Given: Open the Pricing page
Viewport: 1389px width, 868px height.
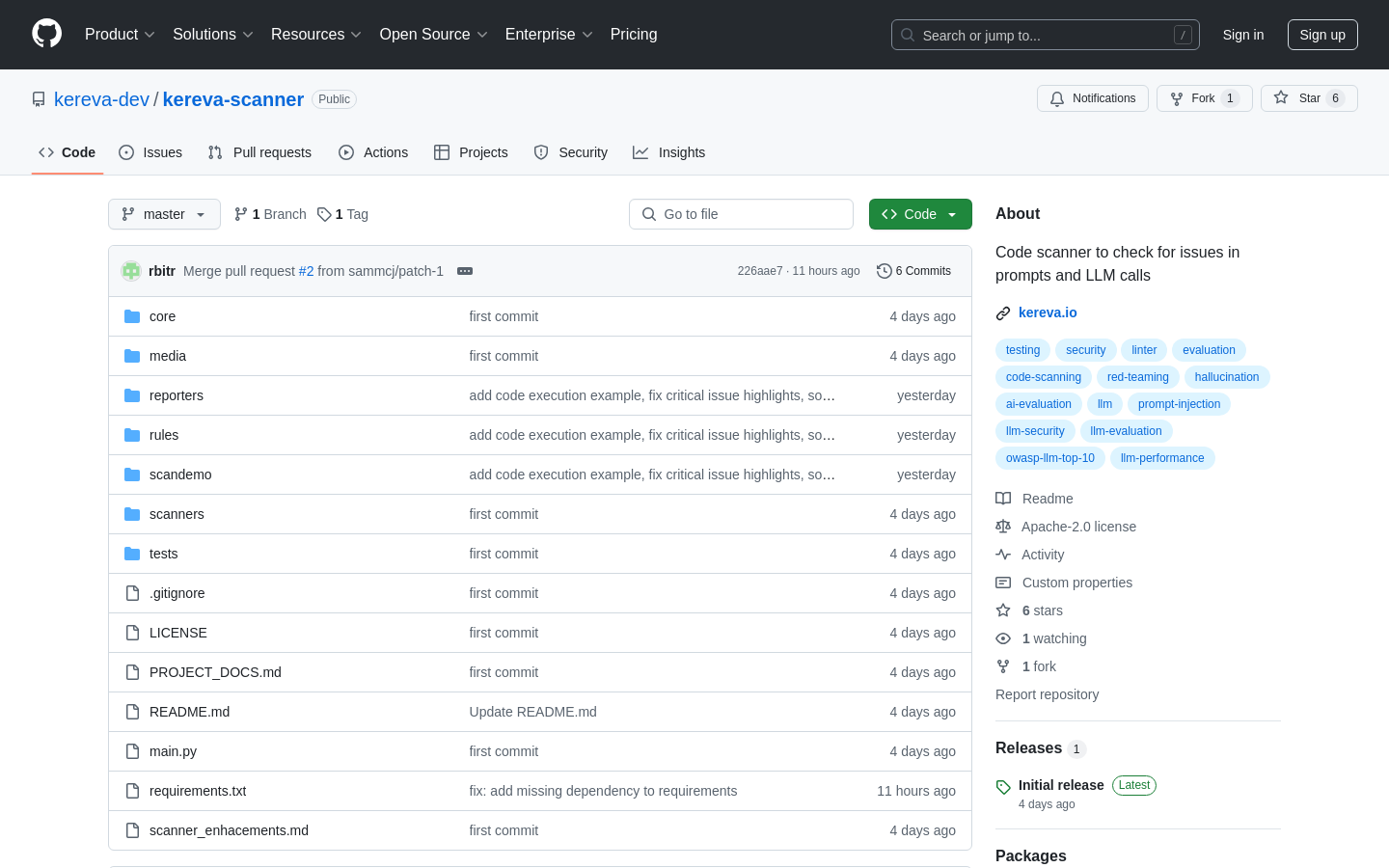Looking at the screenshot, I should pyautogui.click(x=634, y=35).
